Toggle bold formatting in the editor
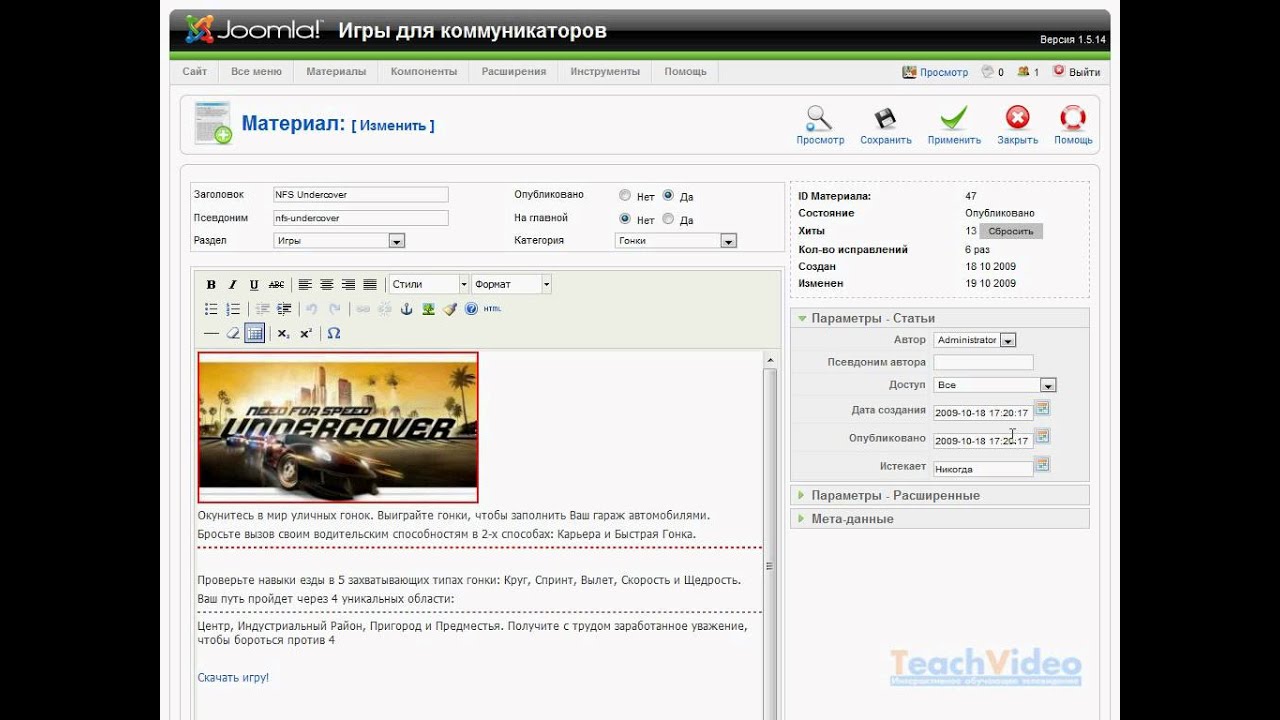 tap(211, 285)
